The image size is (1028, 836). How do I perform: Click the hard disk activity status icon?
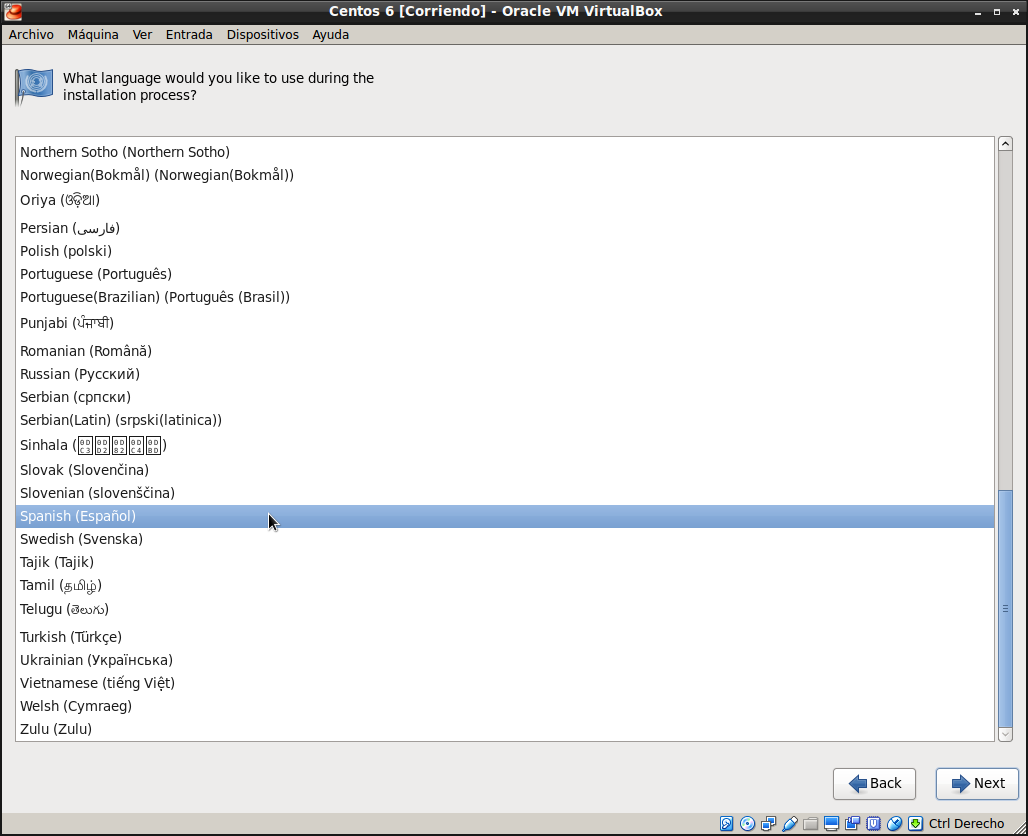point(726,824)
